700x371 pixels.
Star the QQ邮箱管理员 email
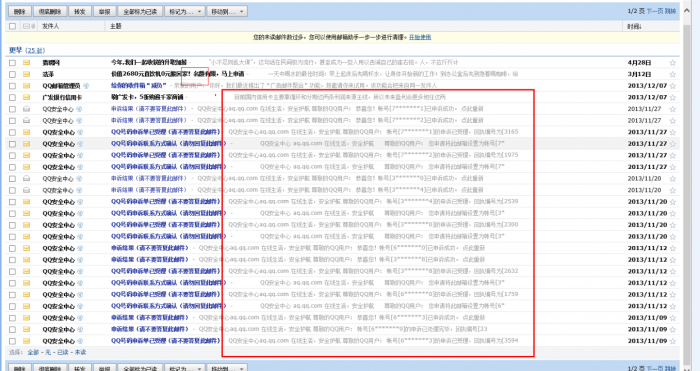pos(673,86)
